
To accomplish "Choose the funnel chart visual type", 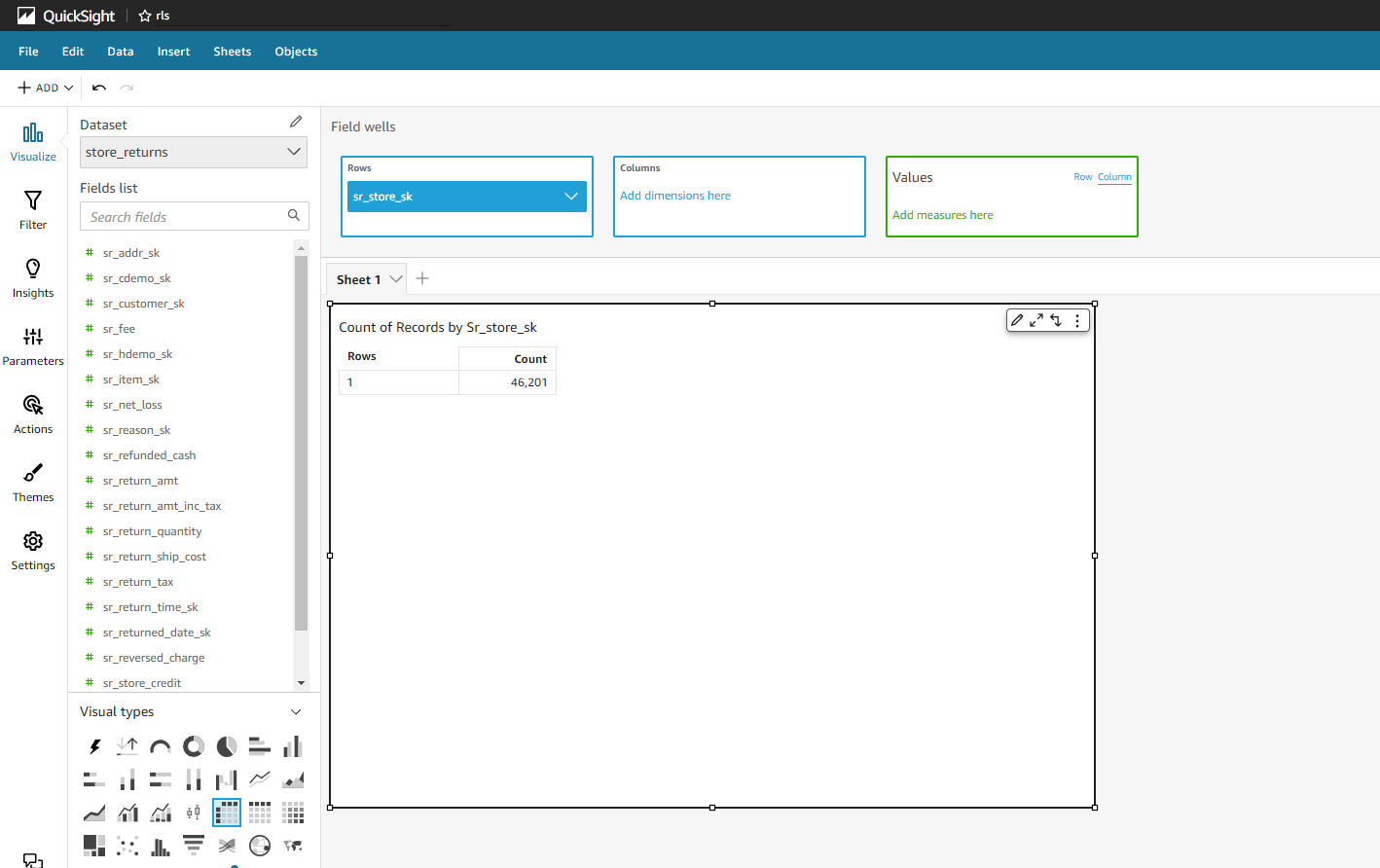I will click(x=194, y=846).
